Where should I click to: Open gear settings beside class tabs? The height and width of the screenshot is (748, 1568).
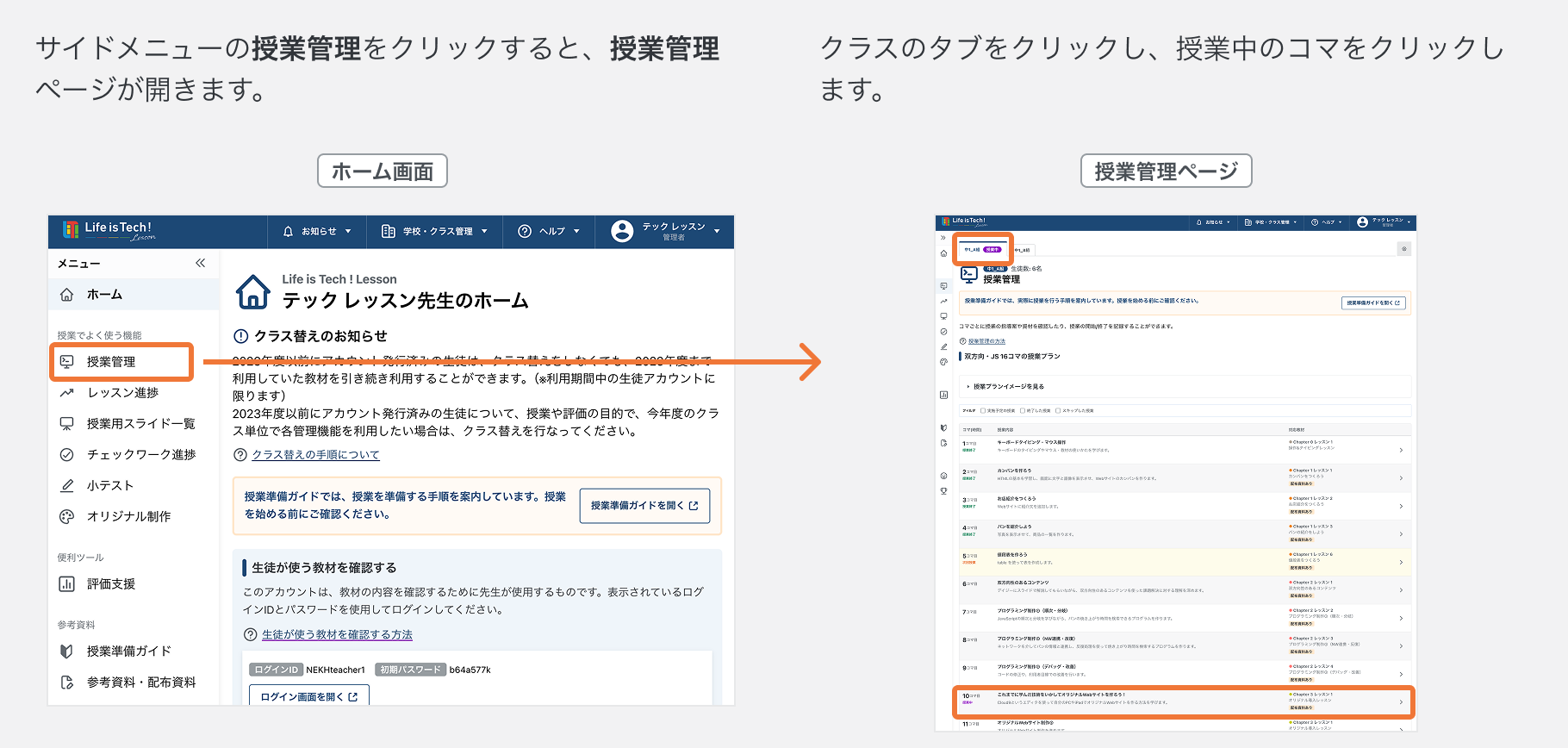tap(1403, 249)
